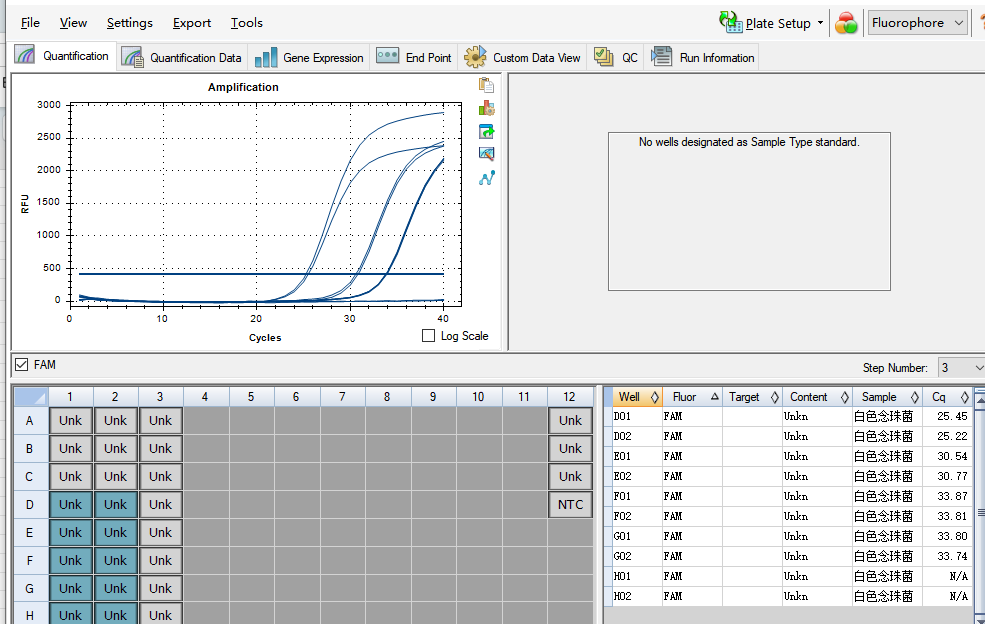The height and width of the screenshot is (624, 985).
Task: Click the Run Information document icon
Action: pos(661,57)
